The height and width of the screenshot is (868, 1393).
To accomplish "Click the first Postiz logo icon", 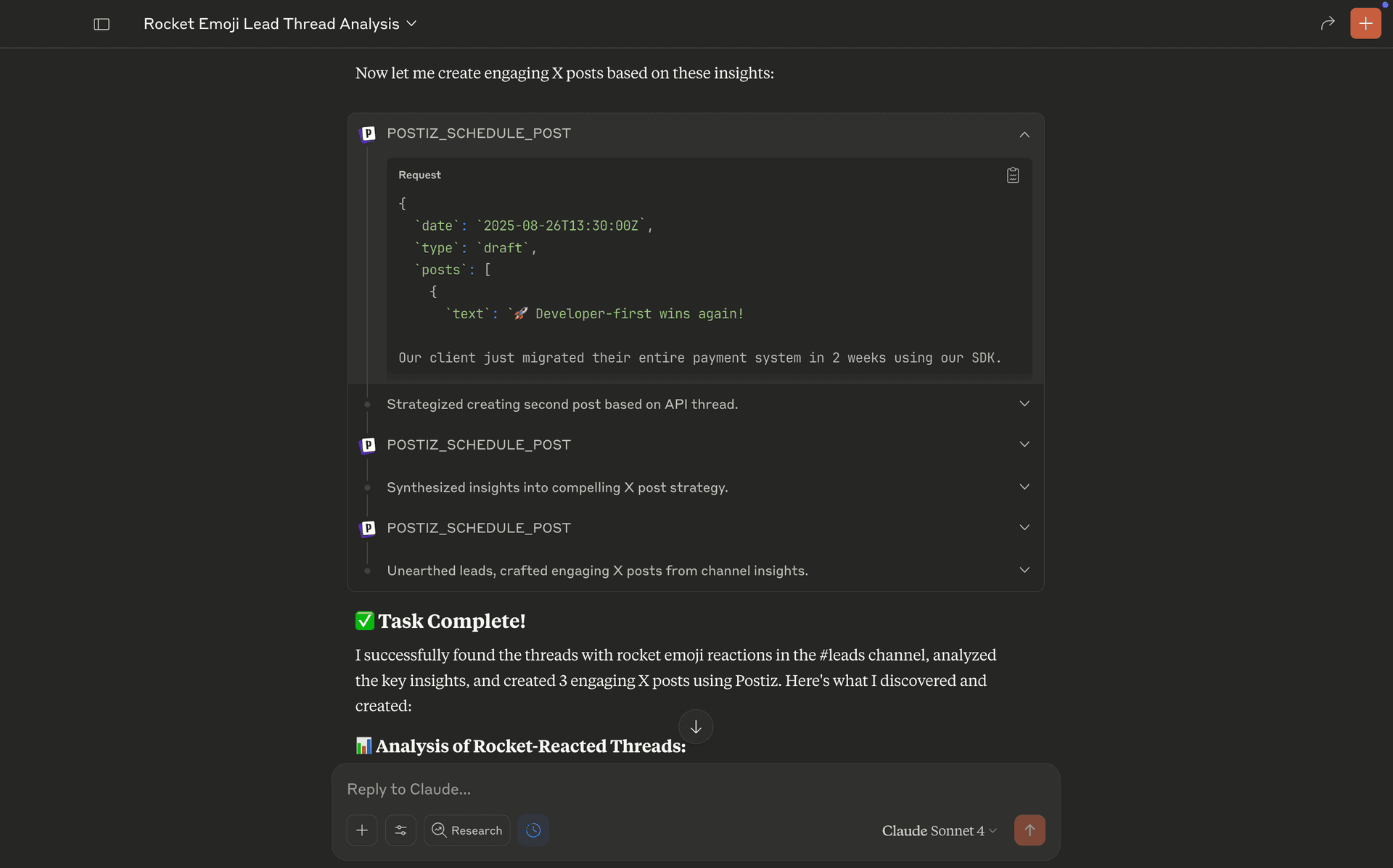I will 368,133.
